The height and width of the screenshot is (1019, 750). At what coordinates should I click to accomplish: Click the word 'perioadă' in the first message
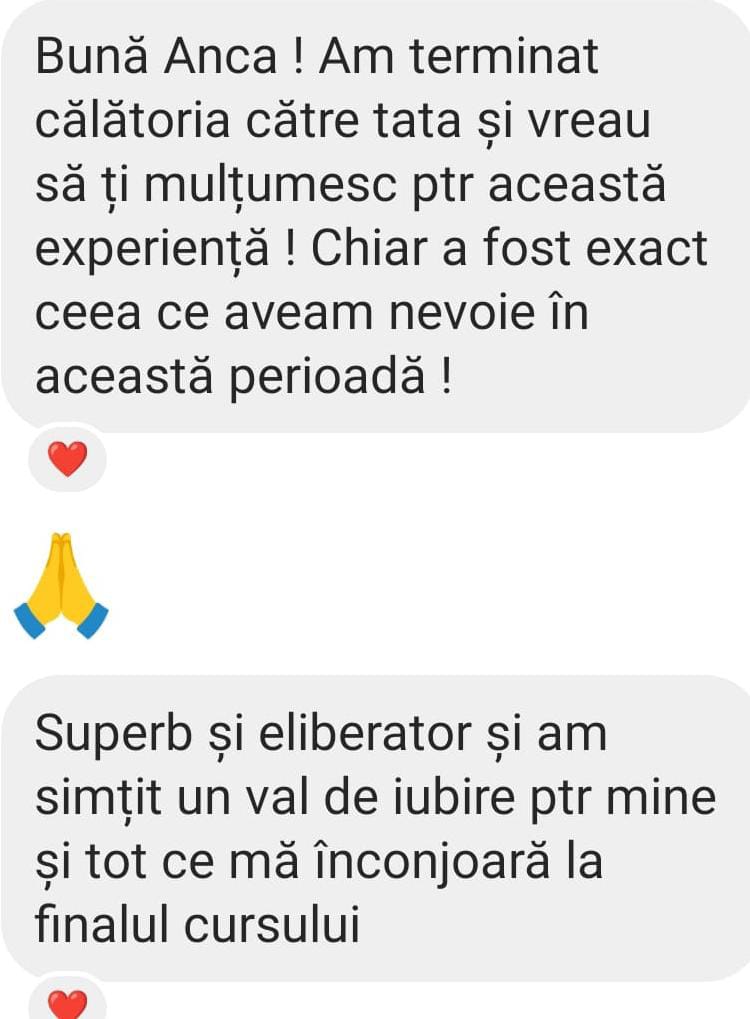328,378
